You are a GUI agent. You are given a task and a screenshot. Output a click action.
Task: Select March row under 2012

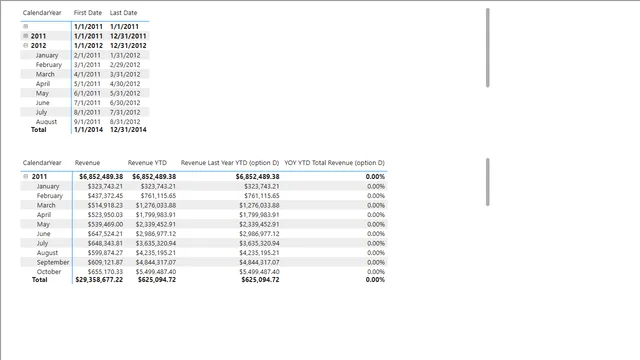pyautogui.click(x=85, y=74)
